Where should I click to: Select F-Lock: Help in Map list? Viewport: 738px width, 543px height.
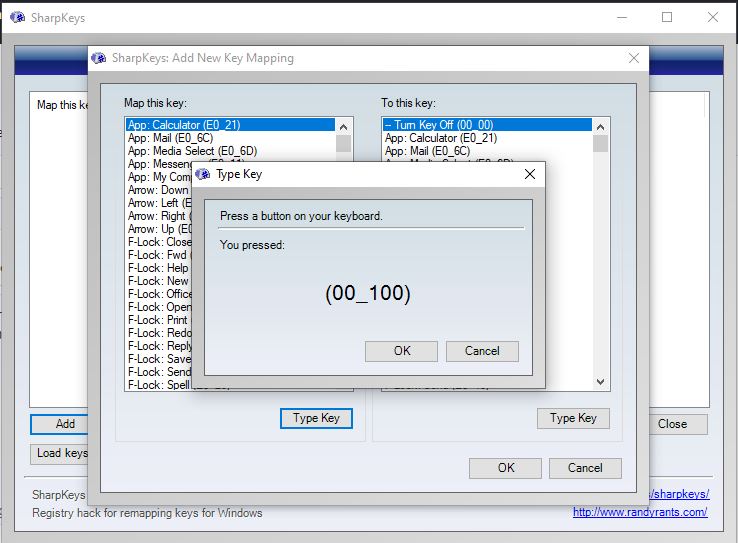pos(158,268)
